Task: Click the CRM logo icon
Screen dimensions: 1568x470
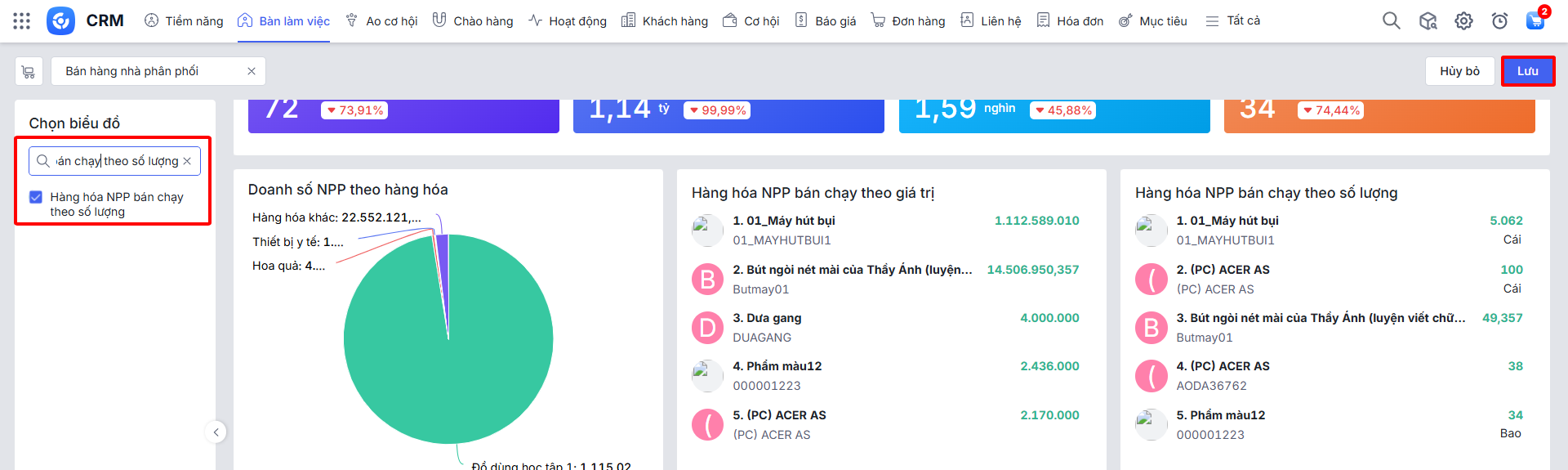Action: (60, 20)
